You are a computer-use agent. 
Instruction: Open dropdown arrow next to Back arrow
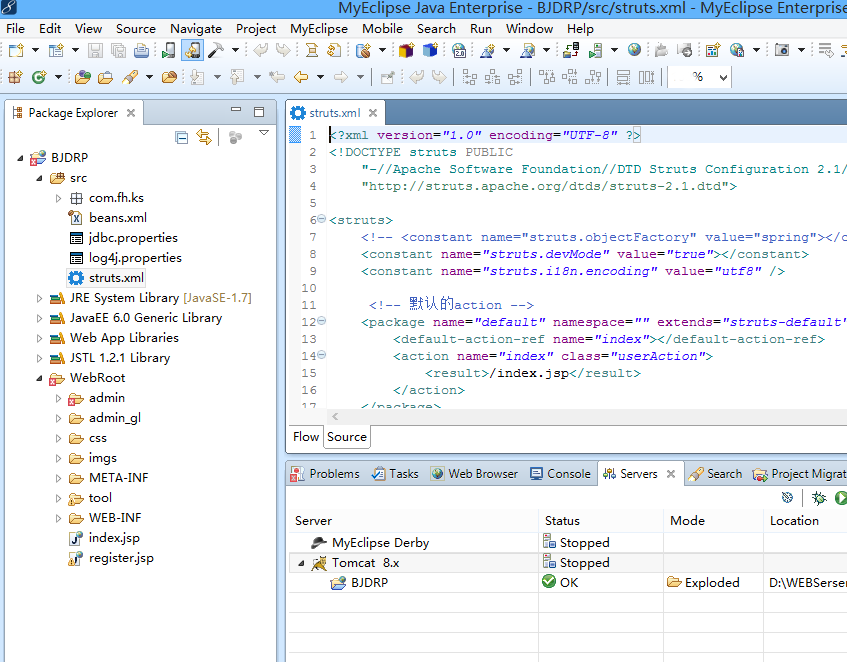point(320,77)
